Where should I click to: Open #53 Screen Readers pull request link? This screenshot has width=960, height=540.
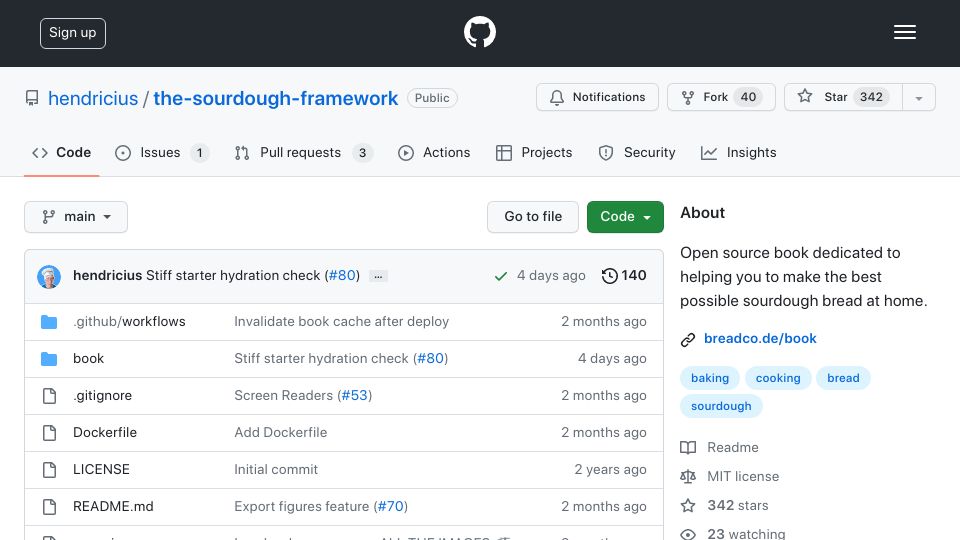coord(354,396)
